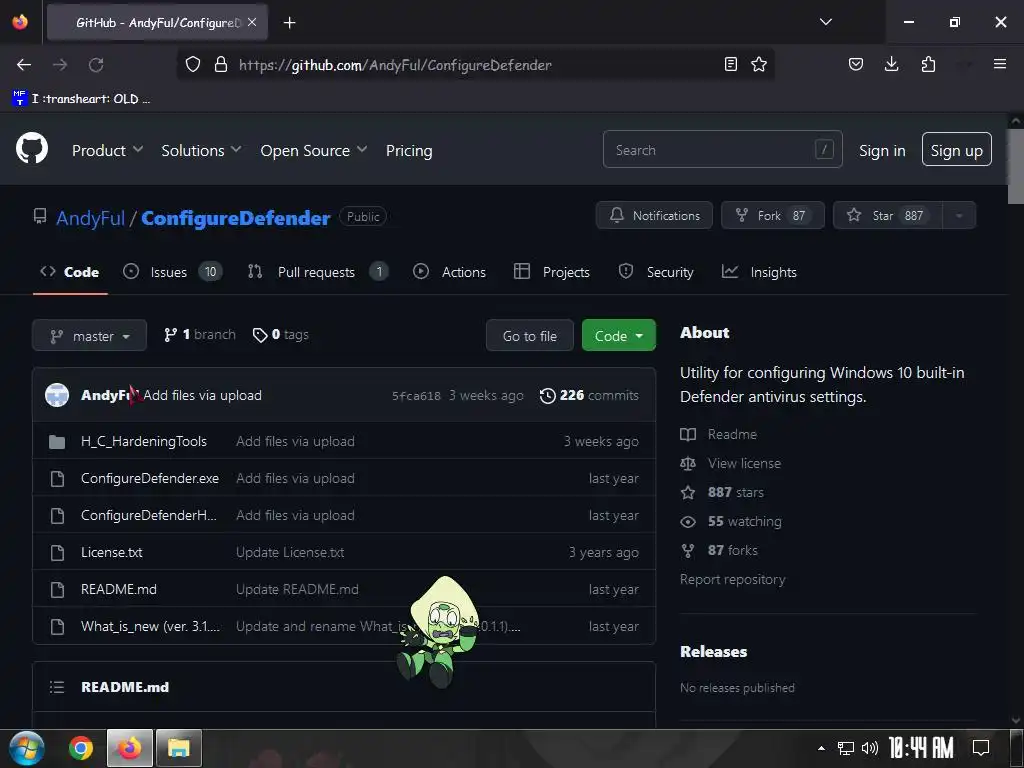
Task: Select the Code tab
Action: [70, 272]
